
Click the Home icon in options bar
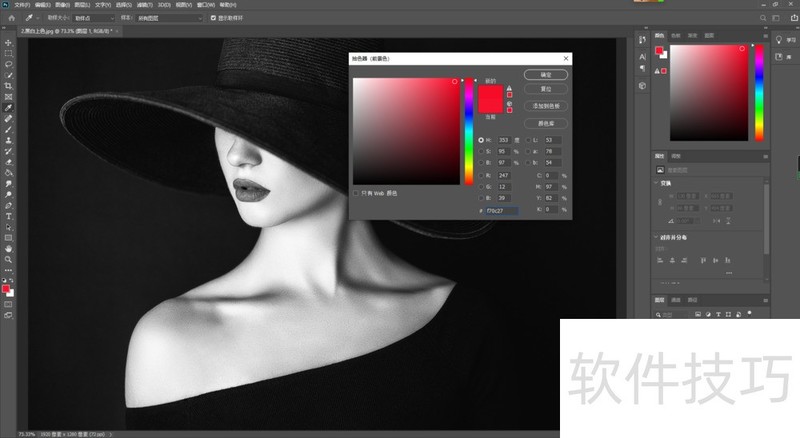[9, 17]
